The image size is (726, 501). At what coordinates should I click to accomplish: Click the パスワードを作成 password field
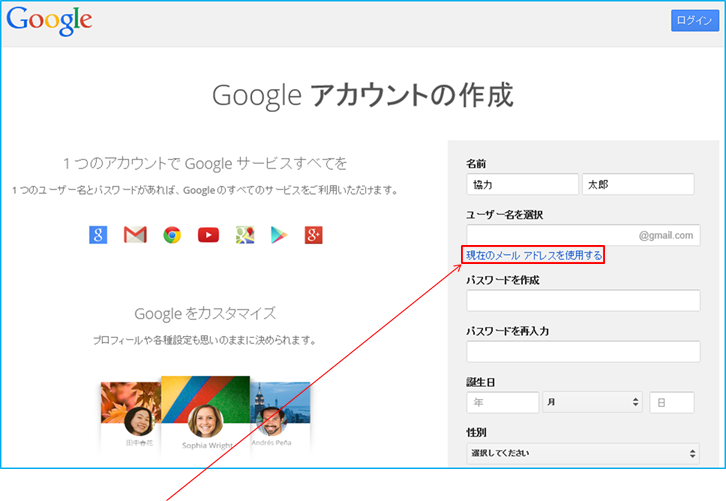(x=583, y=300)
